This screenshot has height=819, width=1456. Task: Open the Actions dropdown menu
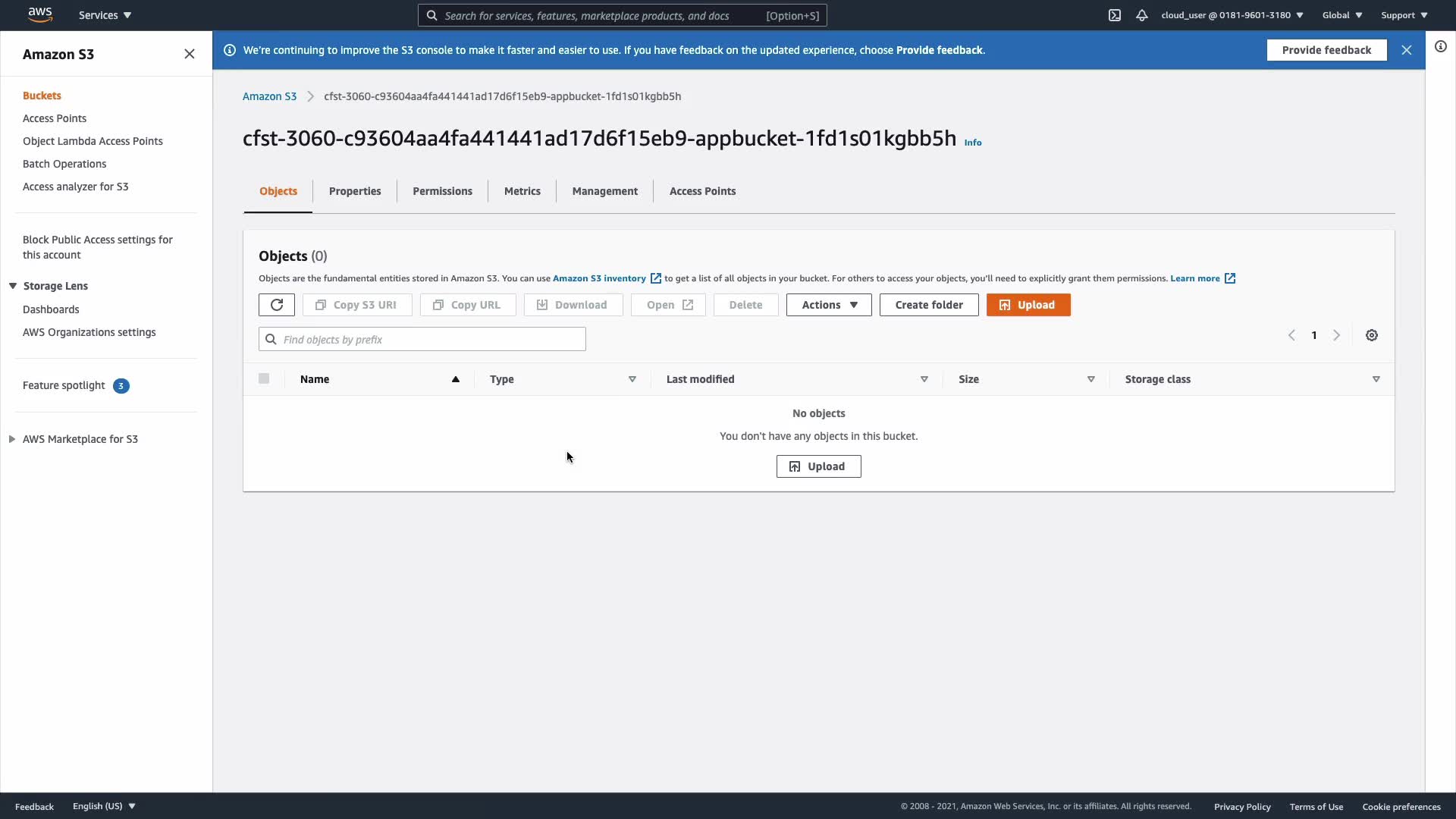coord(828,305)
